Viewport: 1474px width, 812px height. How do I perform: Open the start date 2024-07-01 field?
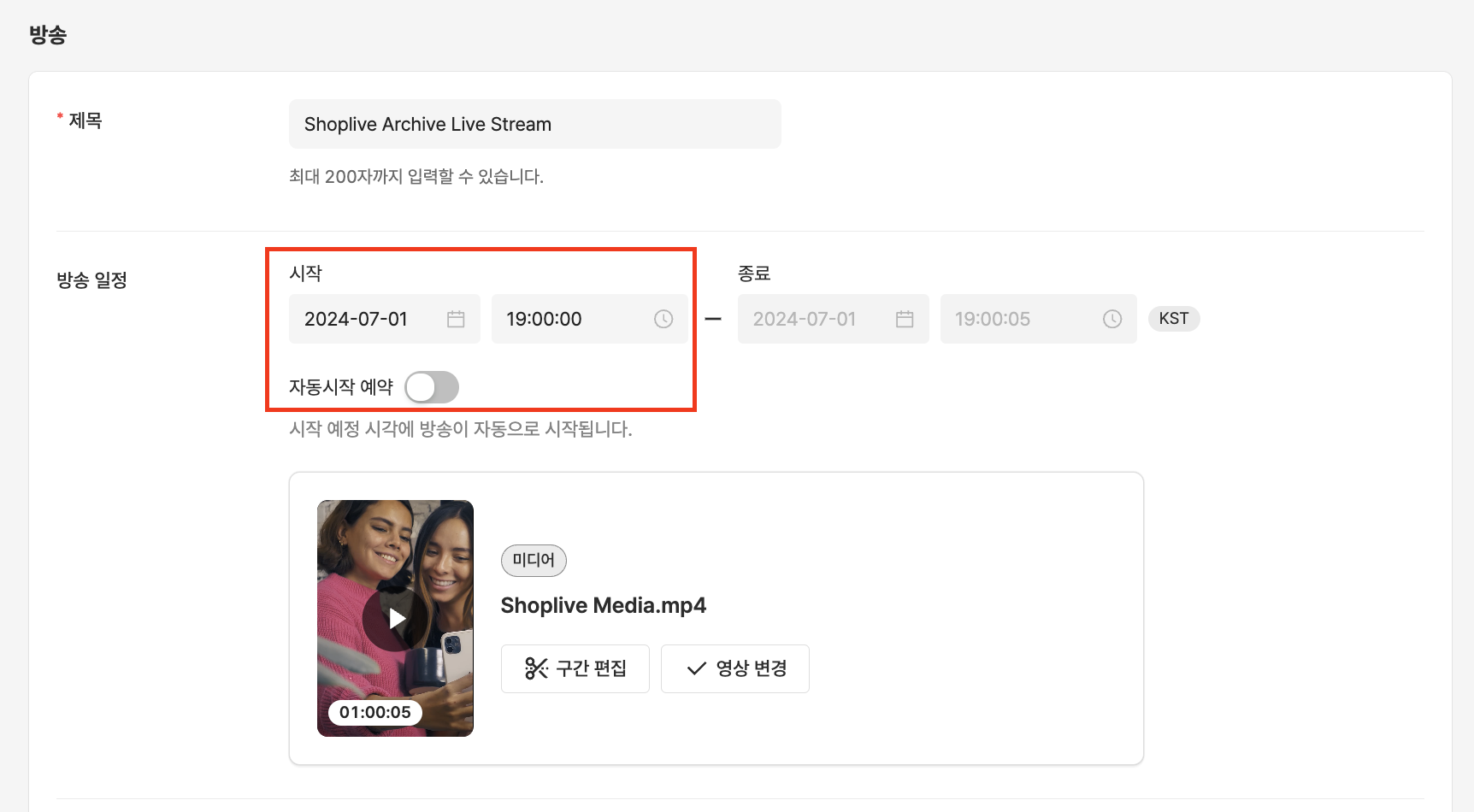pyautogui.click(x=384, y=319)
